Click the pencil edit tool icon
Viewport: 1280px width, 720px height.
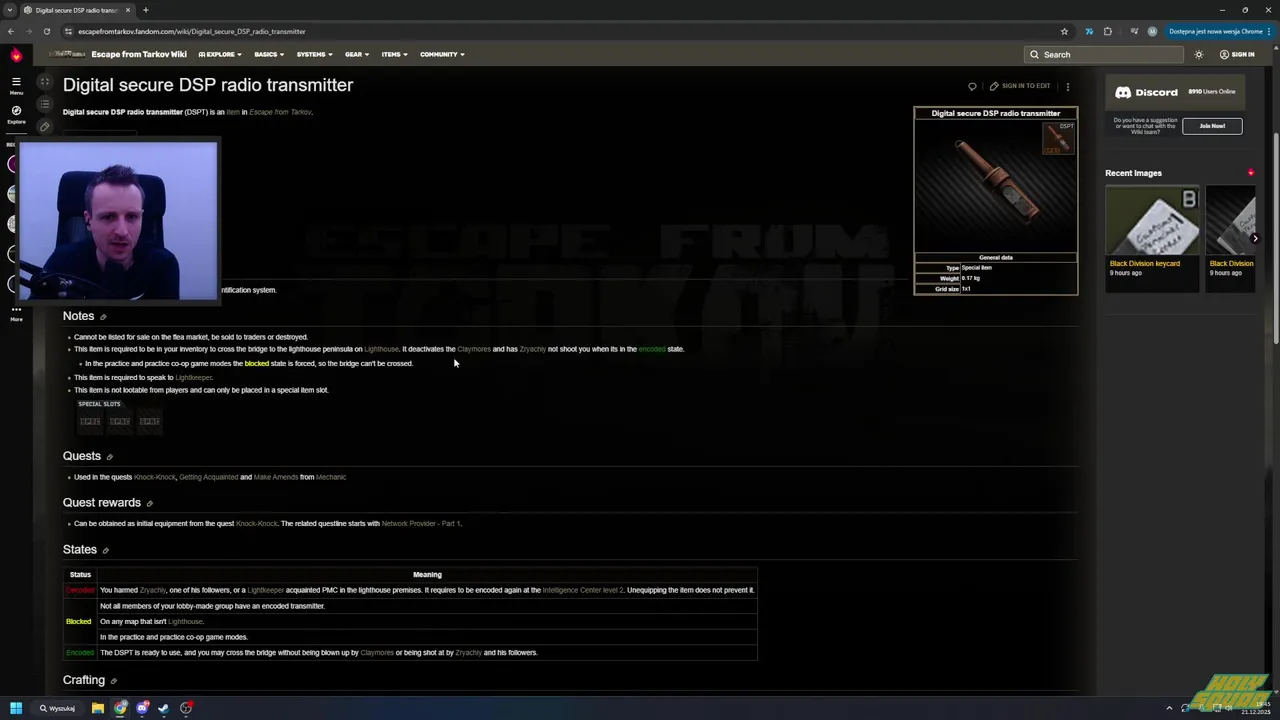coord(44,127)
